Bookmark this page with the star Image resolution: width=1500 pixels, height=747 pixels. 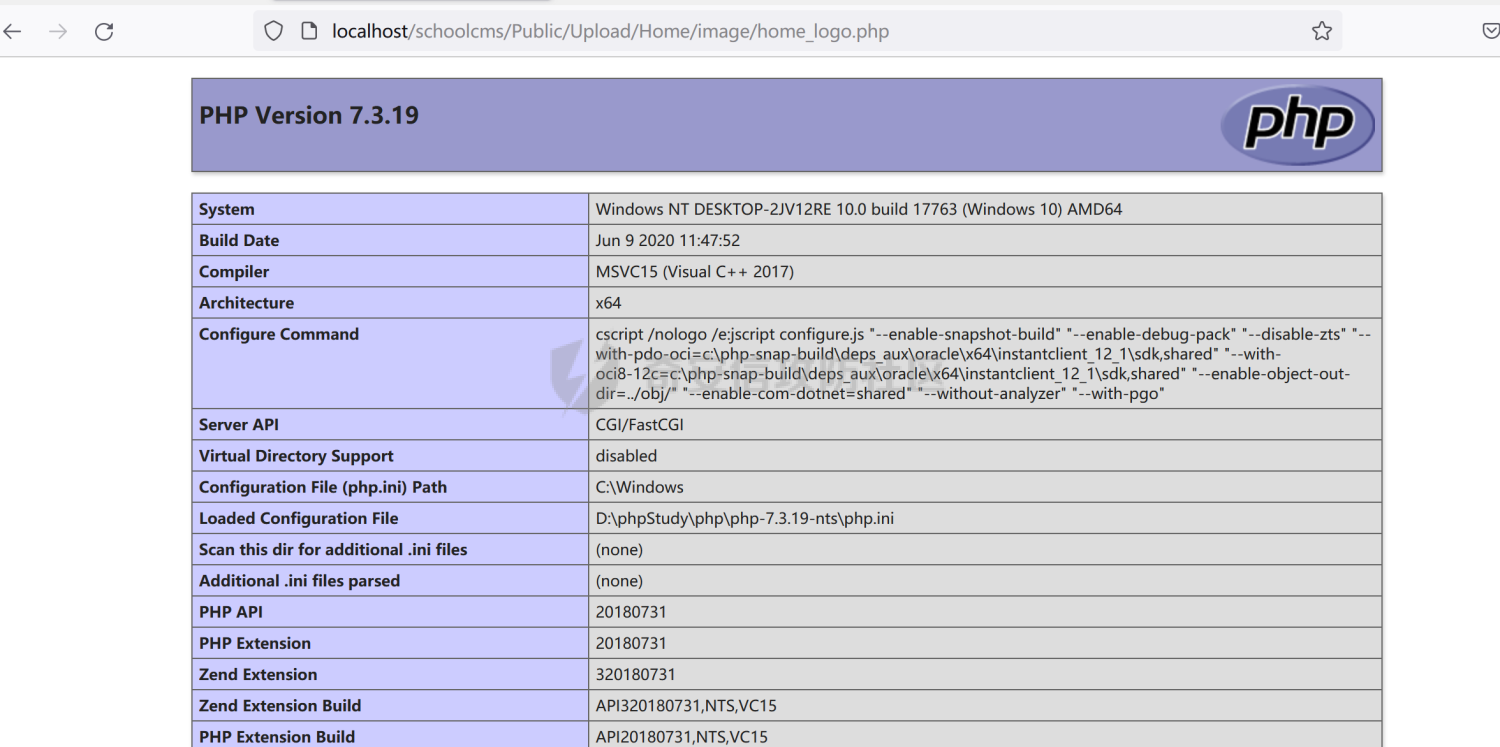pos(1322,31)
